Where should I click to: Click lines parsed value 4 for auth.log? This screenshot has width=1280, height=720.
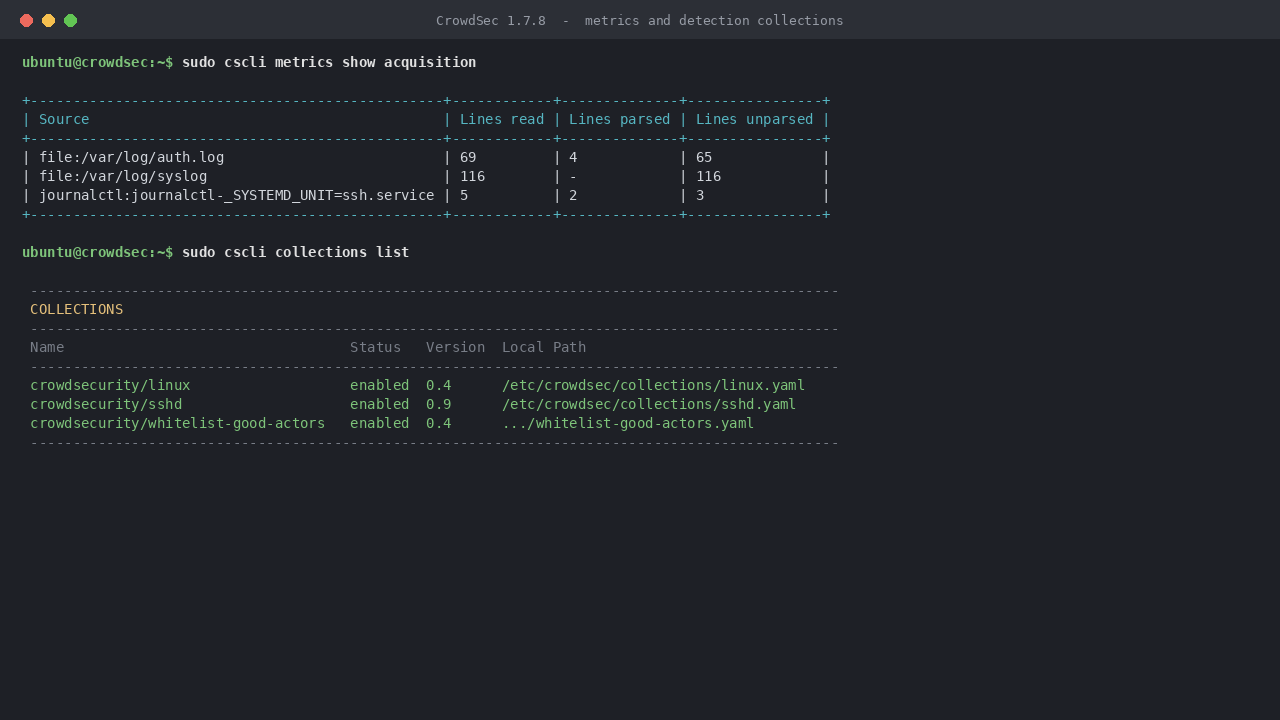point(573,157)
